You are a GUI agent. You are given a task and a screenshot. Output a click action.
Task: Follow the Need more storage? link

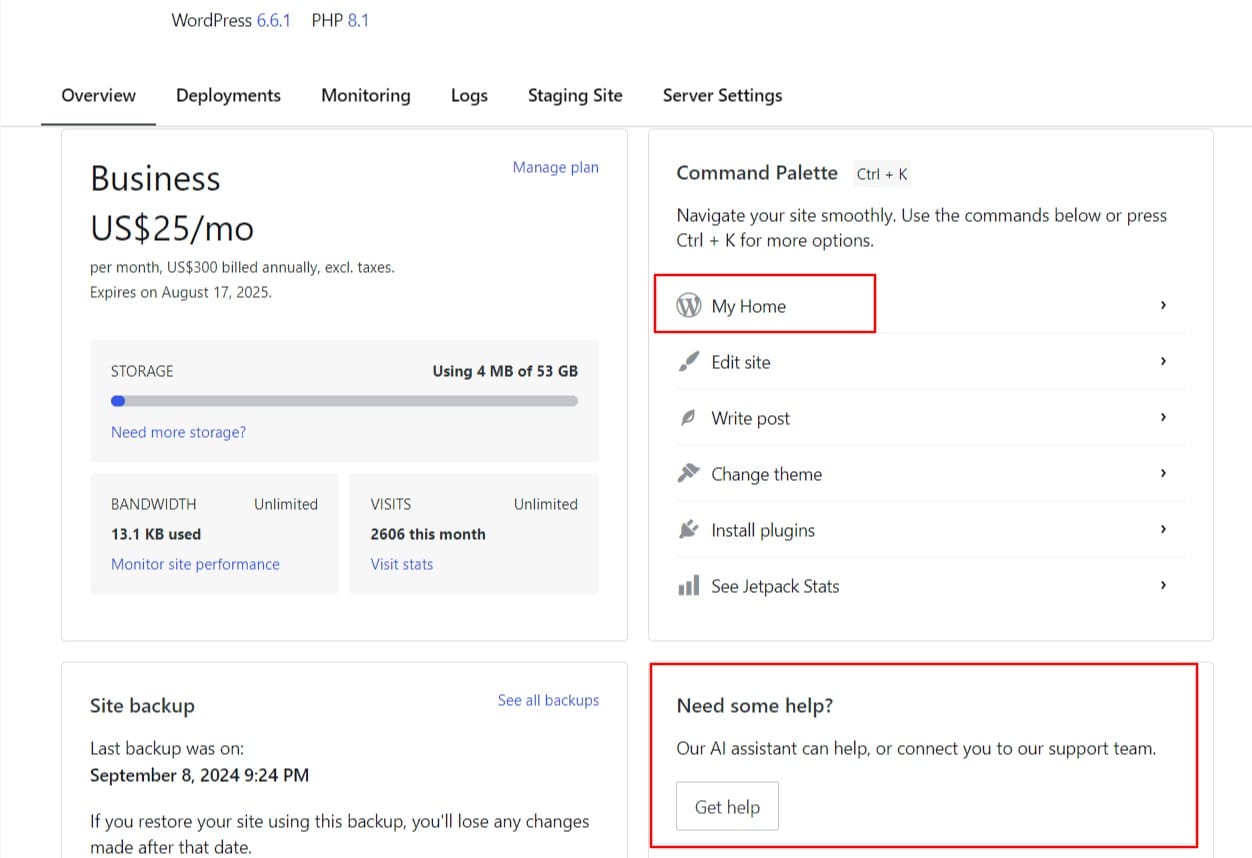[178, 432]
